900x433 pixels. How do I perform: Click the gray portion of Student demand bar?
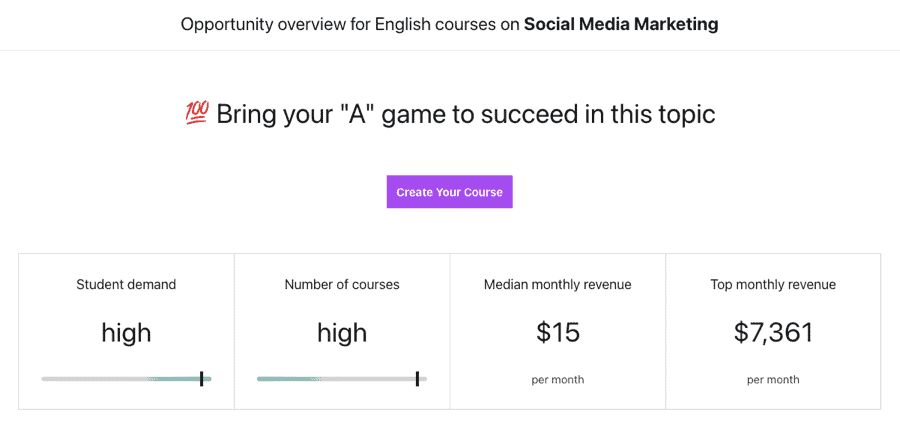coord(90,379)
